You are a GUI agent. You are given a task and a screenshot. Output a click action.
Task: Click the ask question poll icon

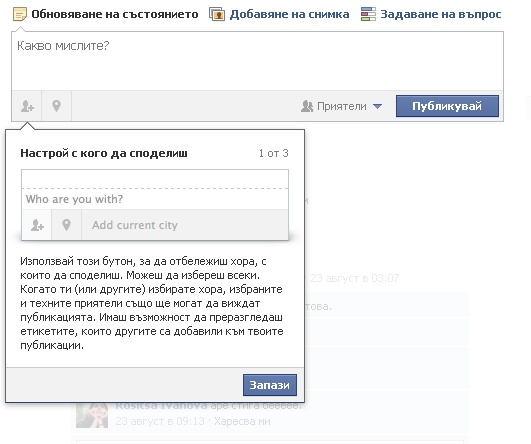coord(368,14)
